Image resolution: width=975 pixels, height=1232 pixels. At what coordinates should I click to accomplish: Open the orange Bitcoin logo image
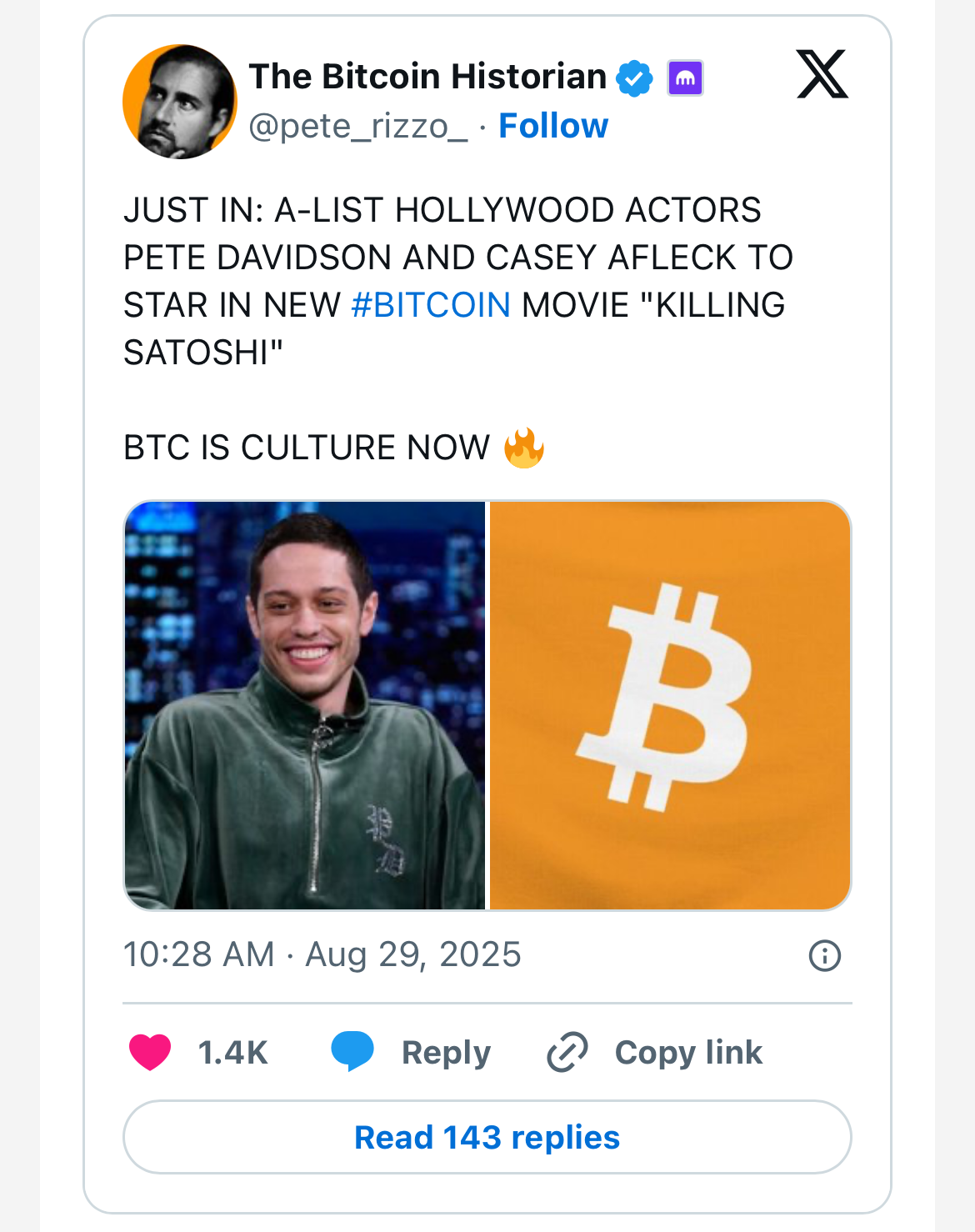coord(670,705)
